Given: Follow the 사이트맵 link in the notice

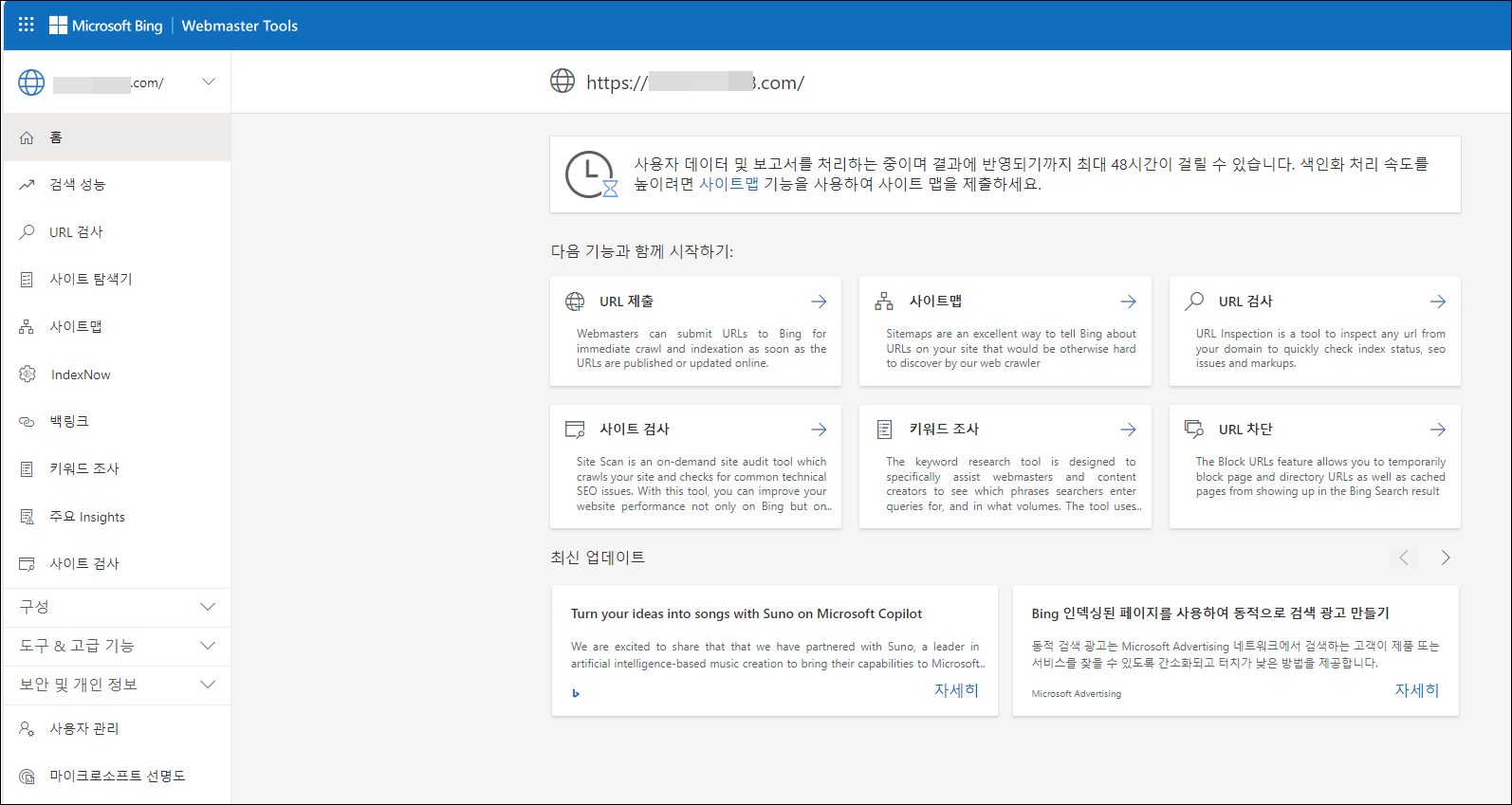Looking at the screenshot, I should (728, 184).
